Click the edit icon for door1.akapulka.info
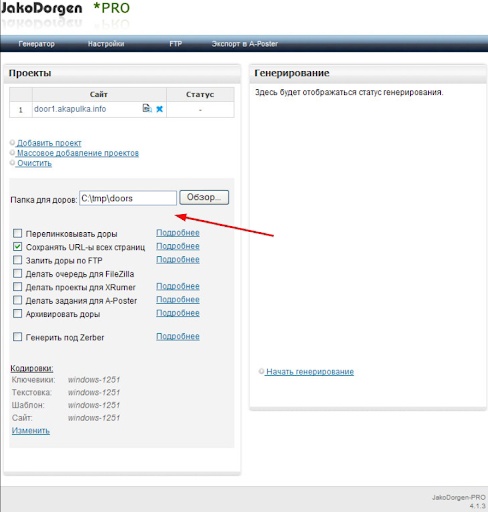The height and width of the screenshot is (512, 488). click(x=147, y=108)
